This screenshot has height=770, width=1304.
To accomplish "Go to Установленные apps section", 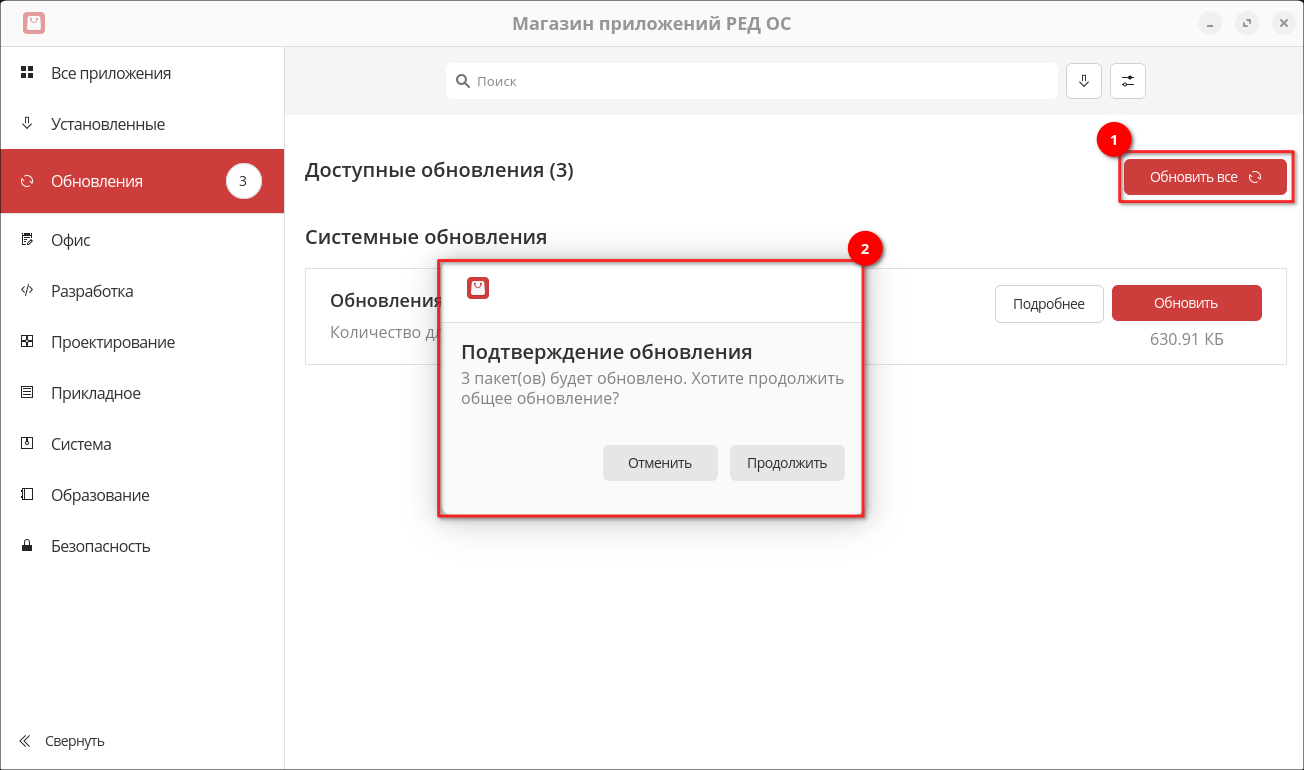I will pos(107,124).
